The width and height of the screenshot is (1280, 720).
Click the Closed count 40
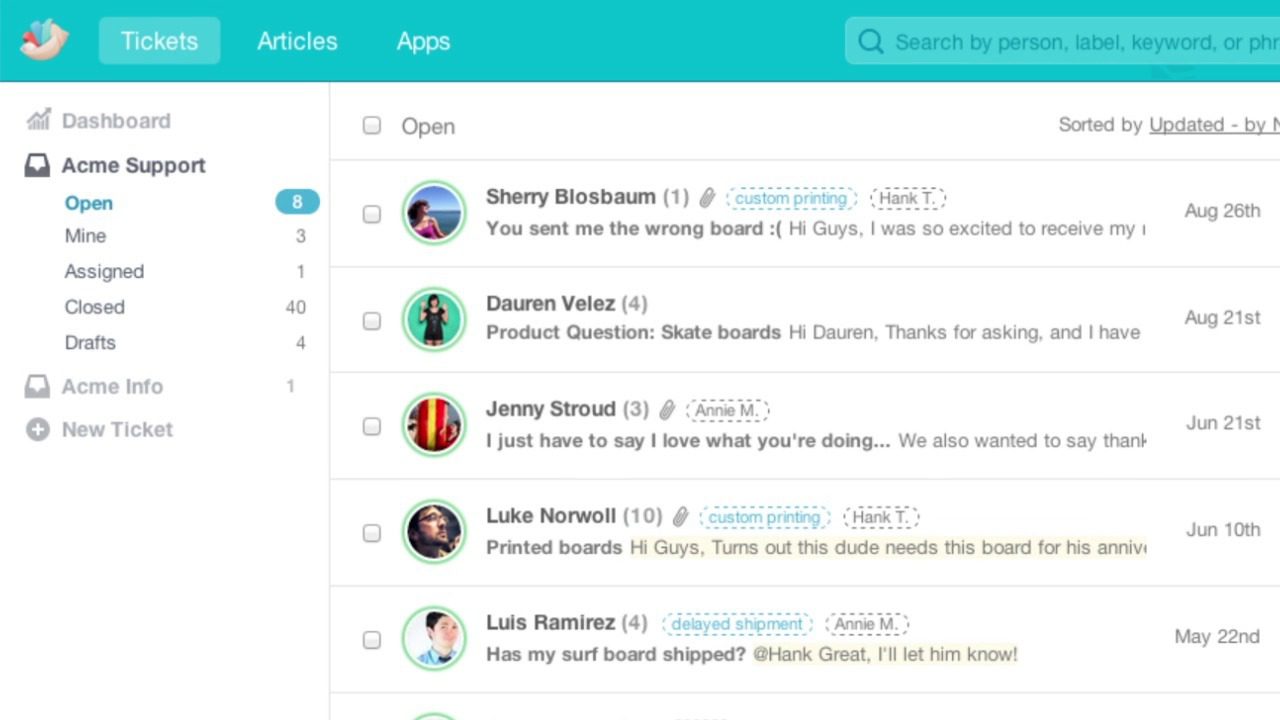click(295, 307)
